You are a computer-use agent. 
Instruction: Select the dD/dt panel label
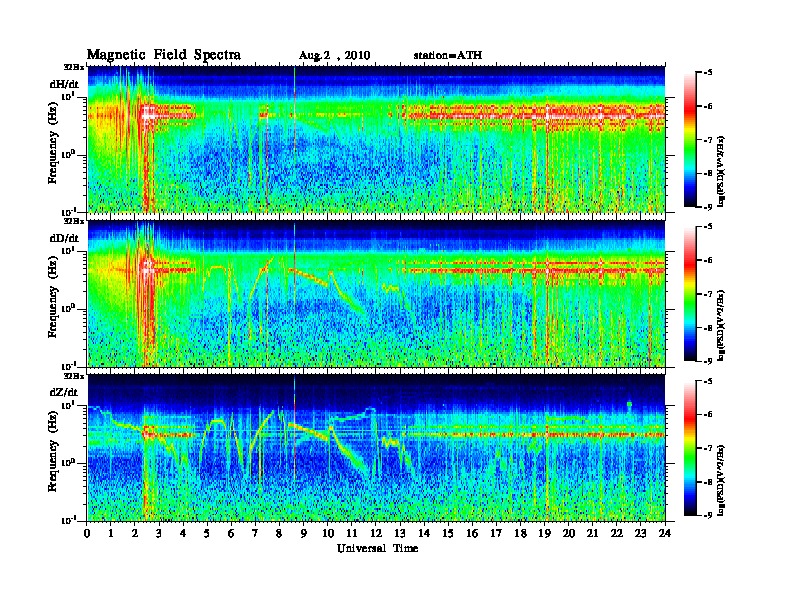tap(64, 238)
